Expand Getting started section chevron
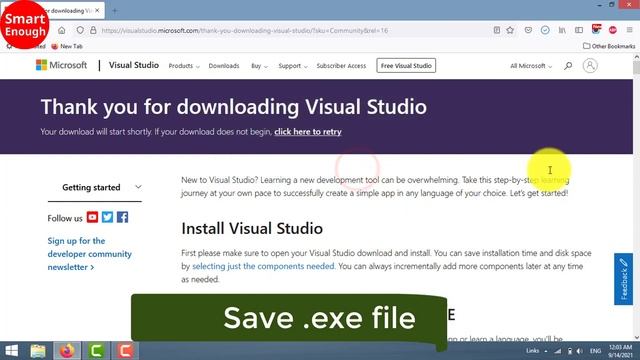The image size is (640, 360). click(x=138, y=187)
